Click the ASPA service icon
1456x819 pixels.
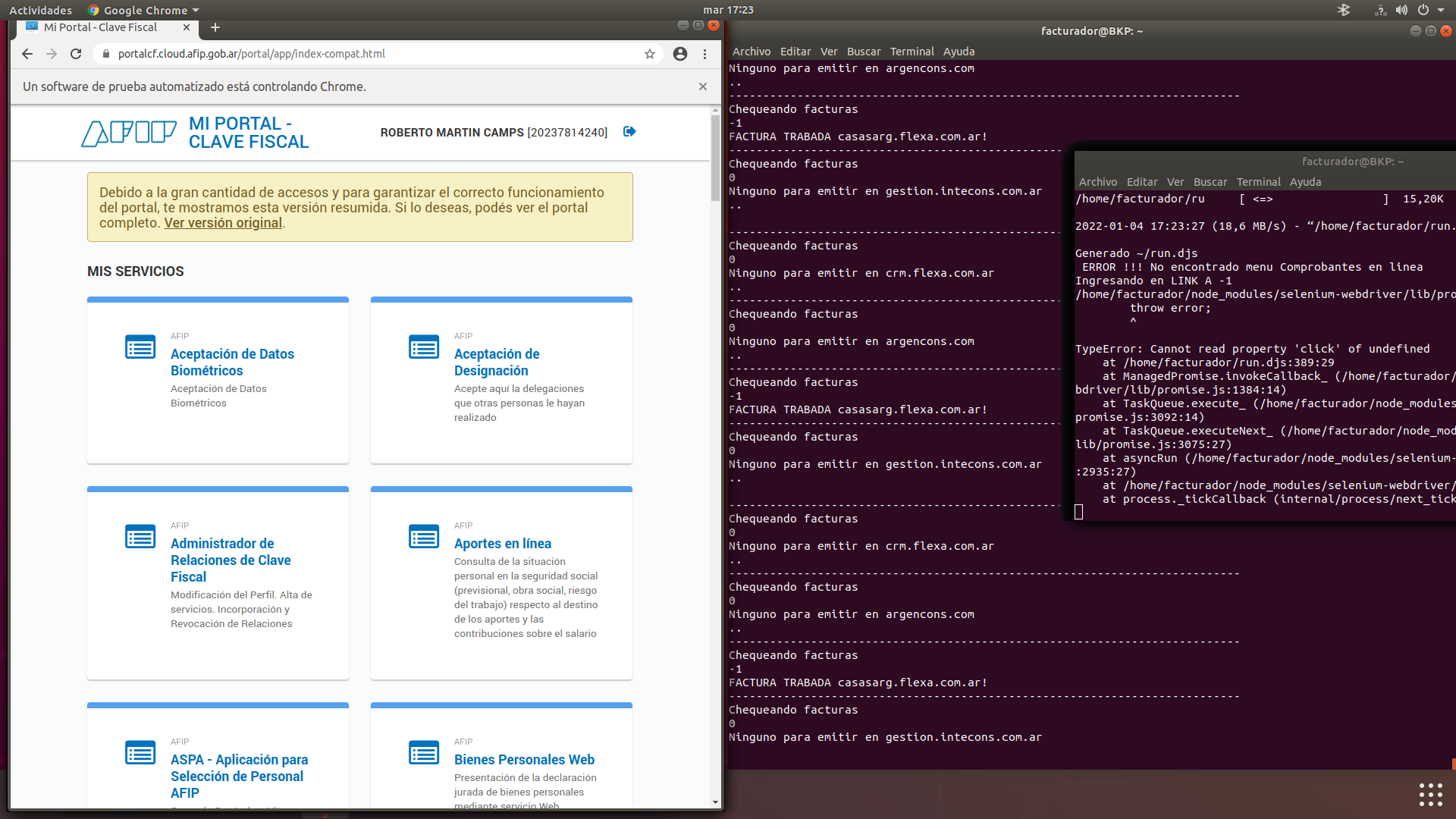point(140,753)
